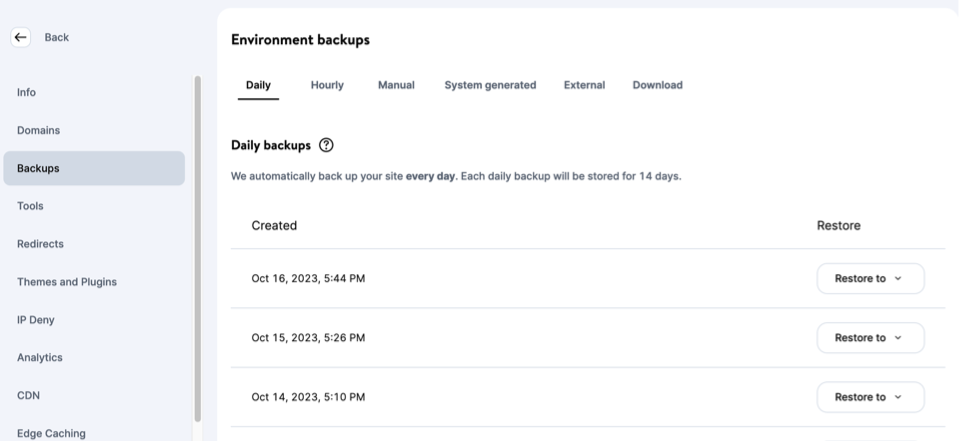The image size is (960, 441).
Task: Open Tools from the sidebar
Action: [x=30, y=206]
